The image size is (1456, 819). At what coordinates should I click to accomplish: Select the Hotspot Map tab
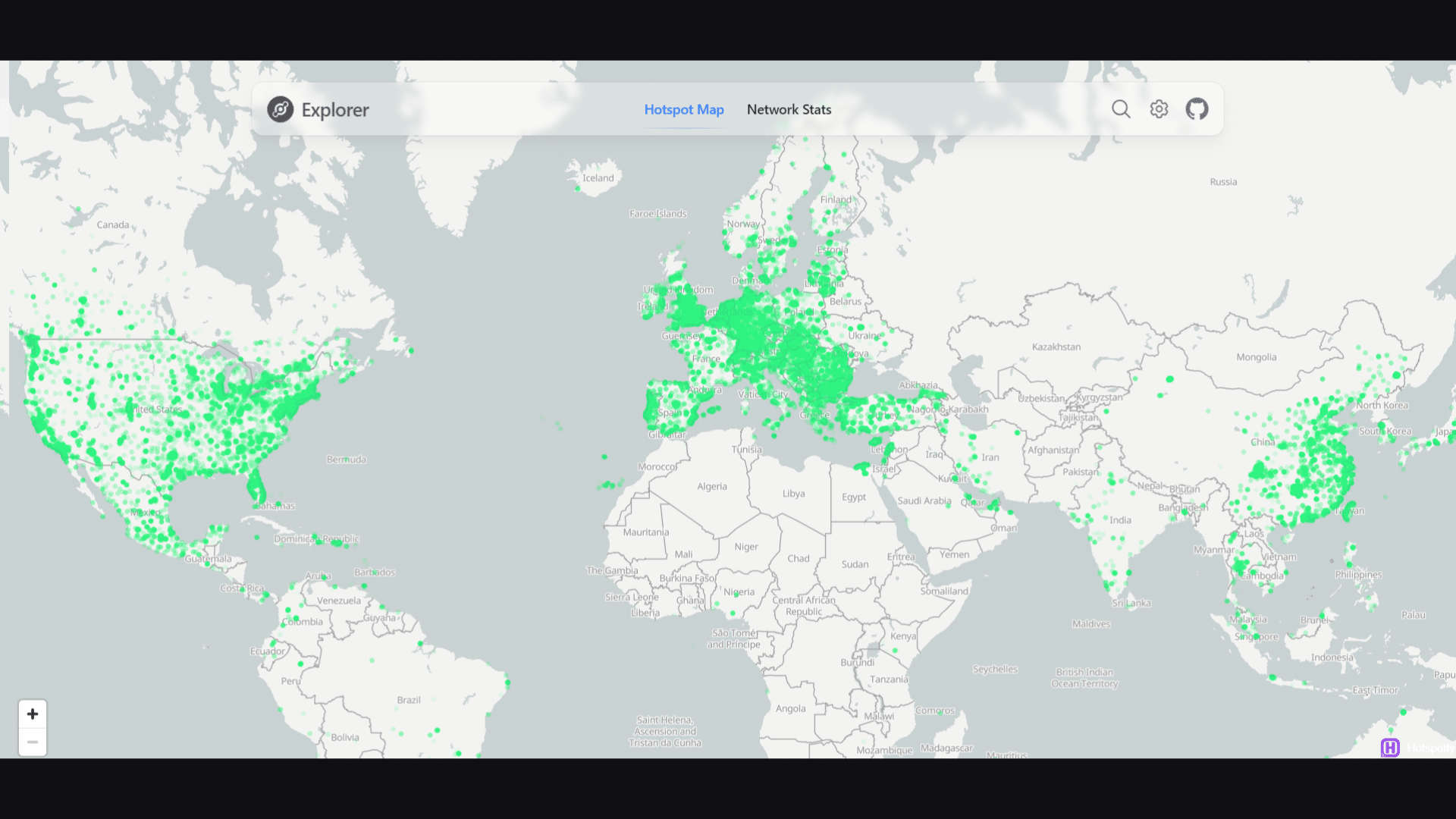click(x=683, y=109)
